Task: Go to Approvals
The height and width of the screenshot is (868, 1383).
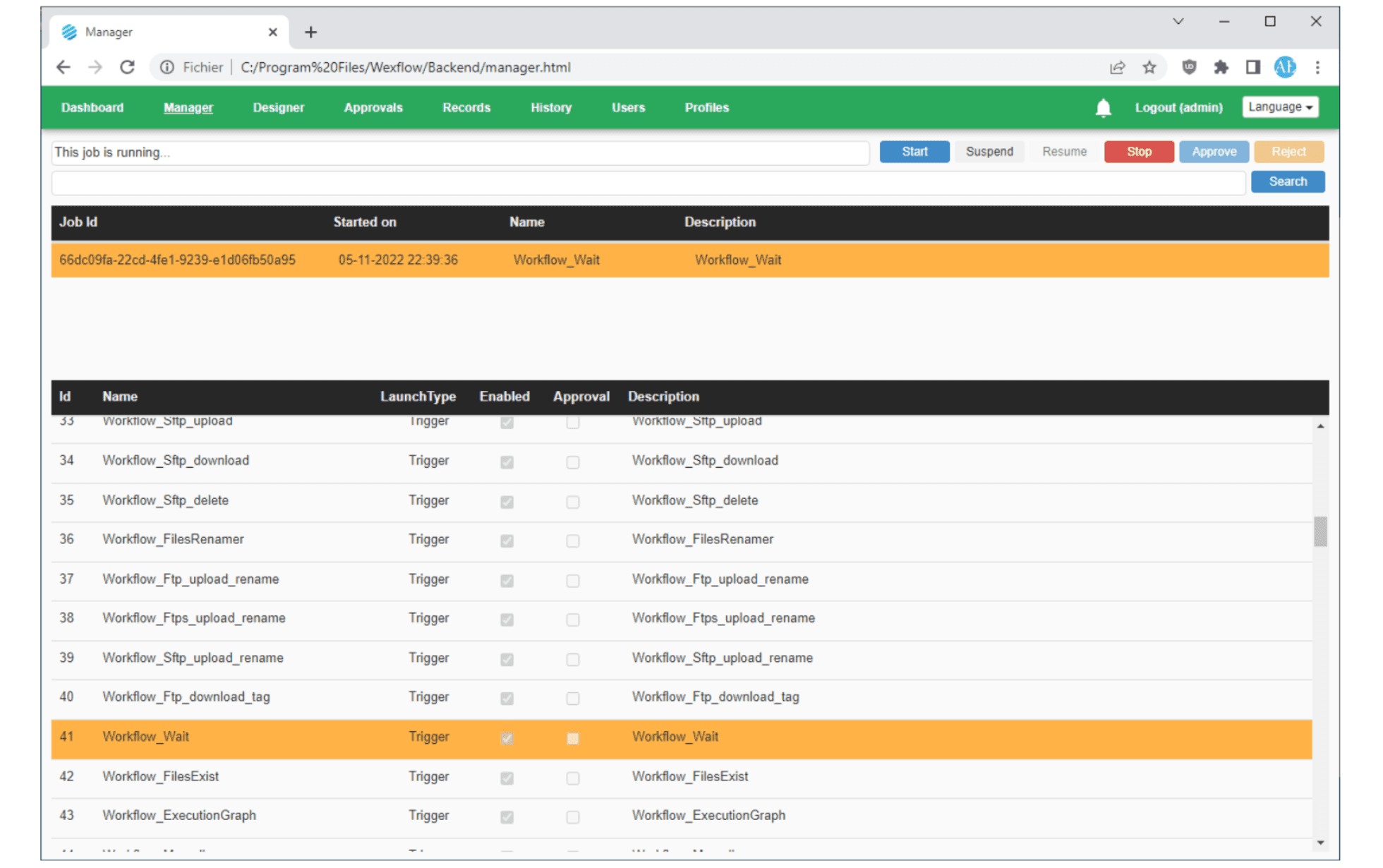Action: (373, 108)
